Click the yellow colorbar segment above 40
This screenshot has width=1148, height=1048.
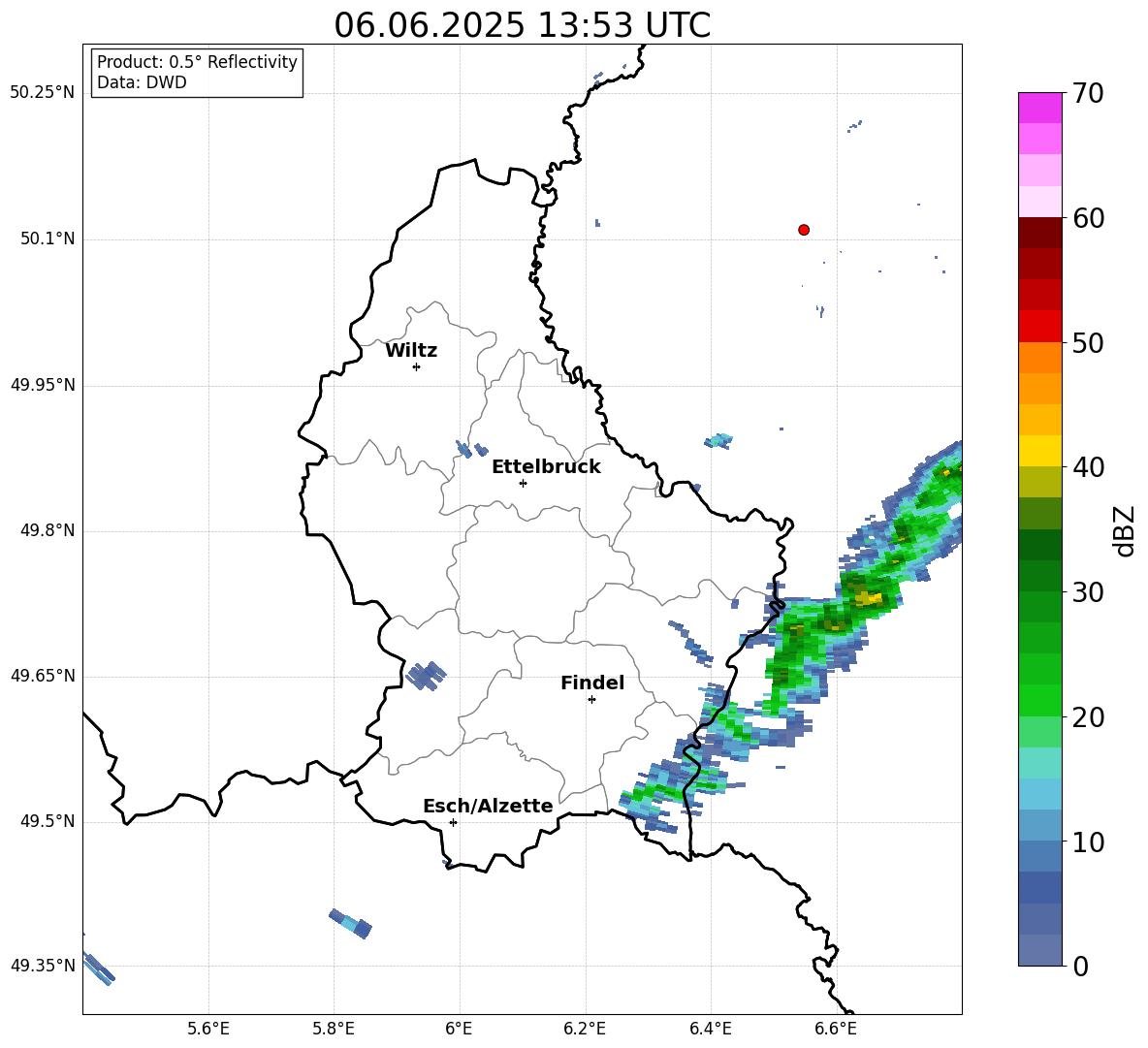[1039, 451]
